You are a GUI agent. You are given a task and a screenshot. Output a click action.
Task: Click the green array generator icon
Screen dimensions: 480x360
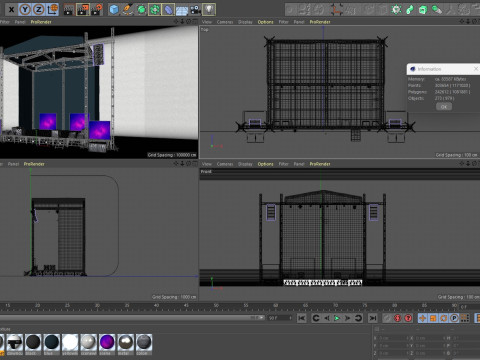point(155,10)
